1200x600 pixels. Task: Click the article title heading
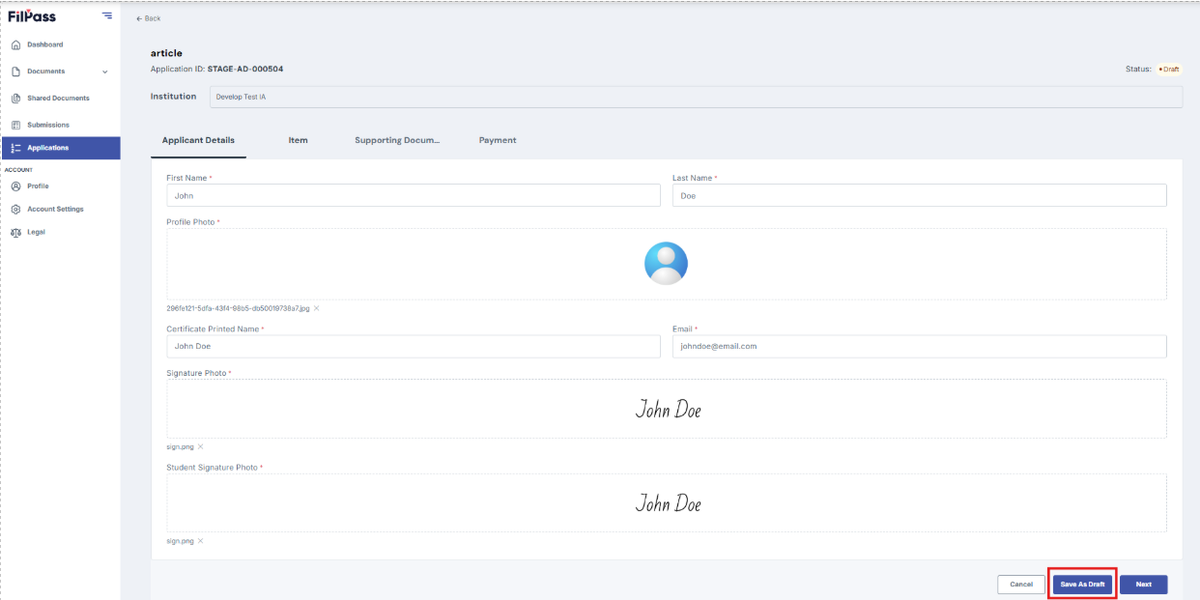click(166, 53)
